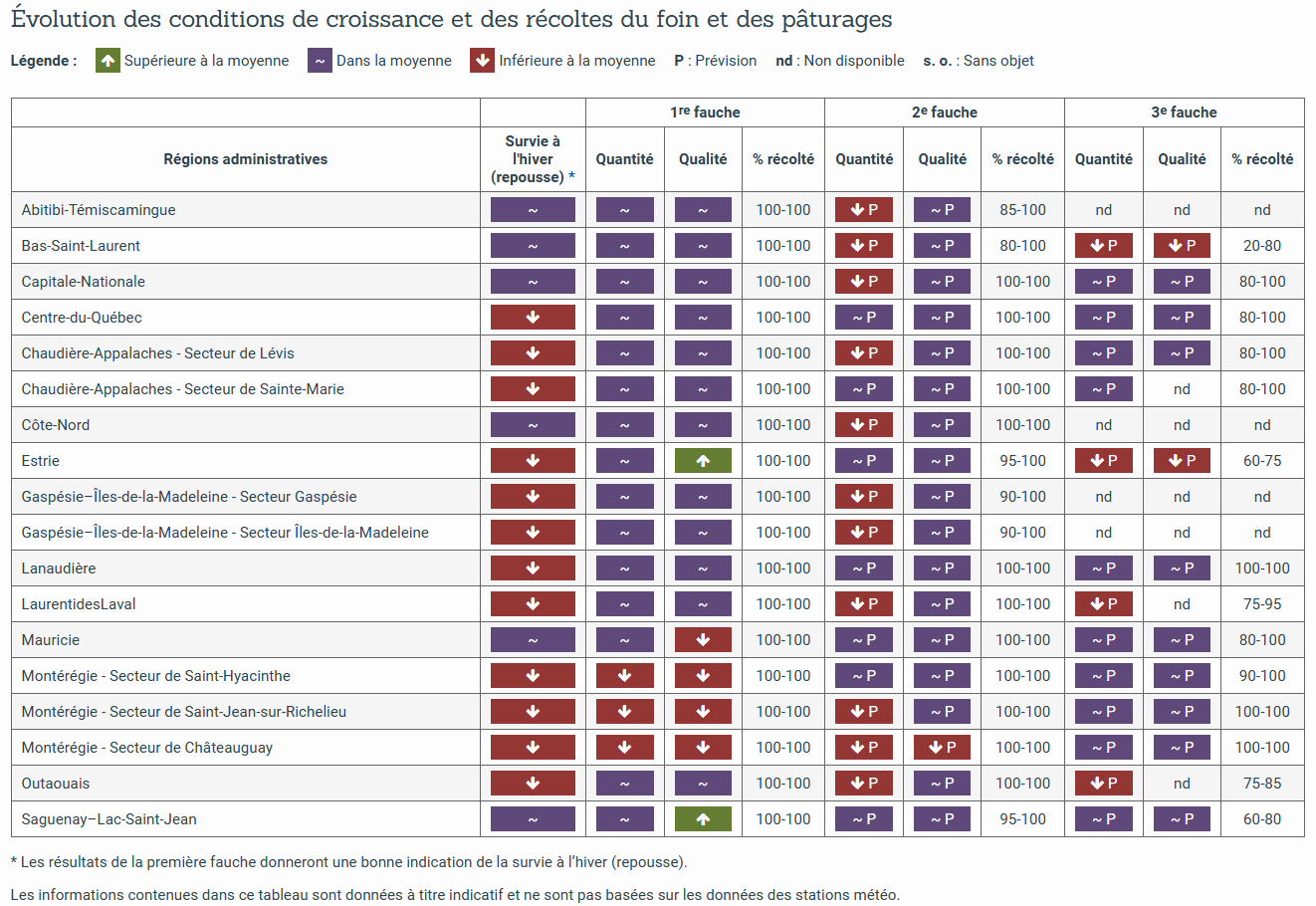Viewport: 1316px width, 906px height.
Task: Click LaurentidesLaval's red 3e fauche Quantité indicator
Action: pos(1103,604)
